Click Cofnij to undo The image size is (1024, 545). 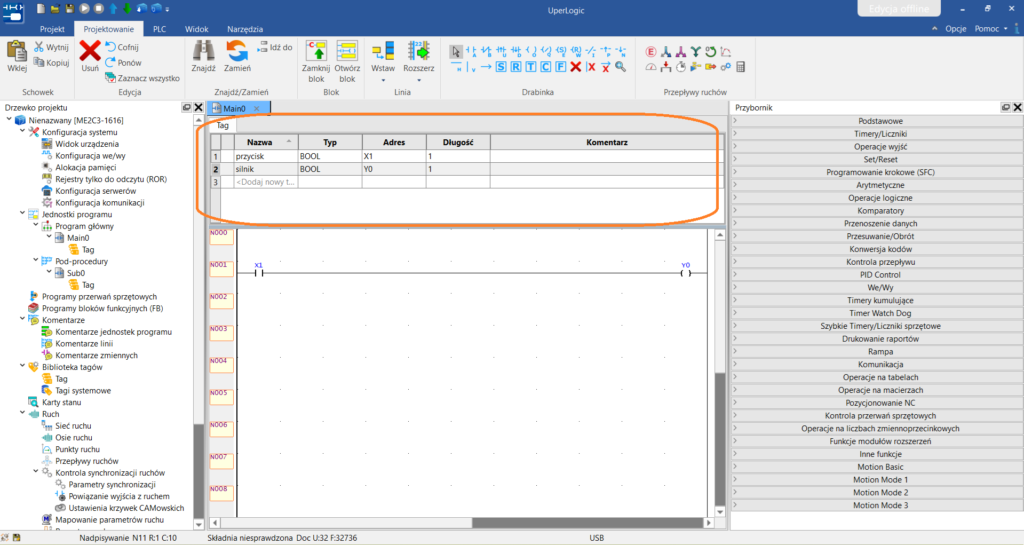pyautogui.click(x=122, y=47)
